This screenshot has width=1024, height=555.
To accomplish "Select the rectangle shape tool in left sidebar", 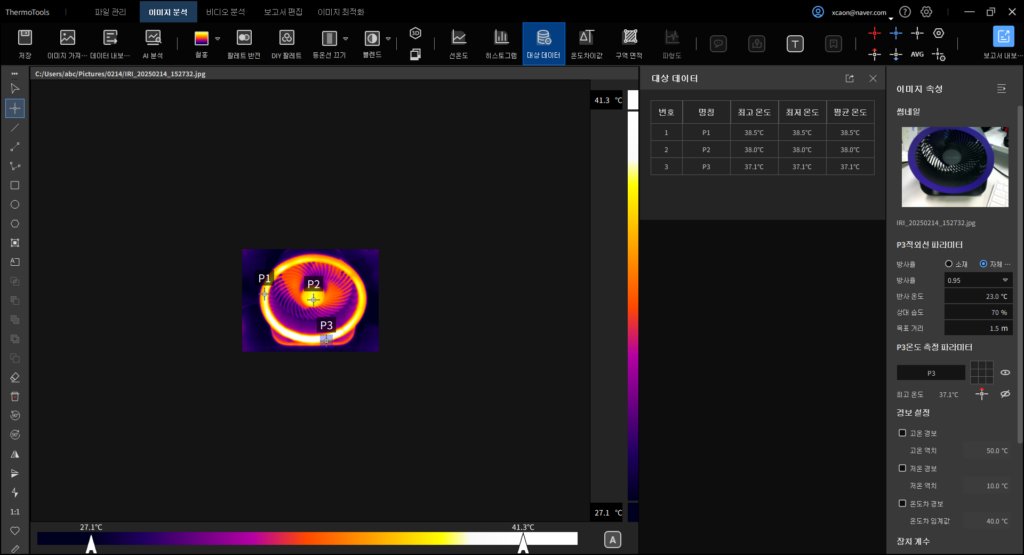I will tap(15, 185).
